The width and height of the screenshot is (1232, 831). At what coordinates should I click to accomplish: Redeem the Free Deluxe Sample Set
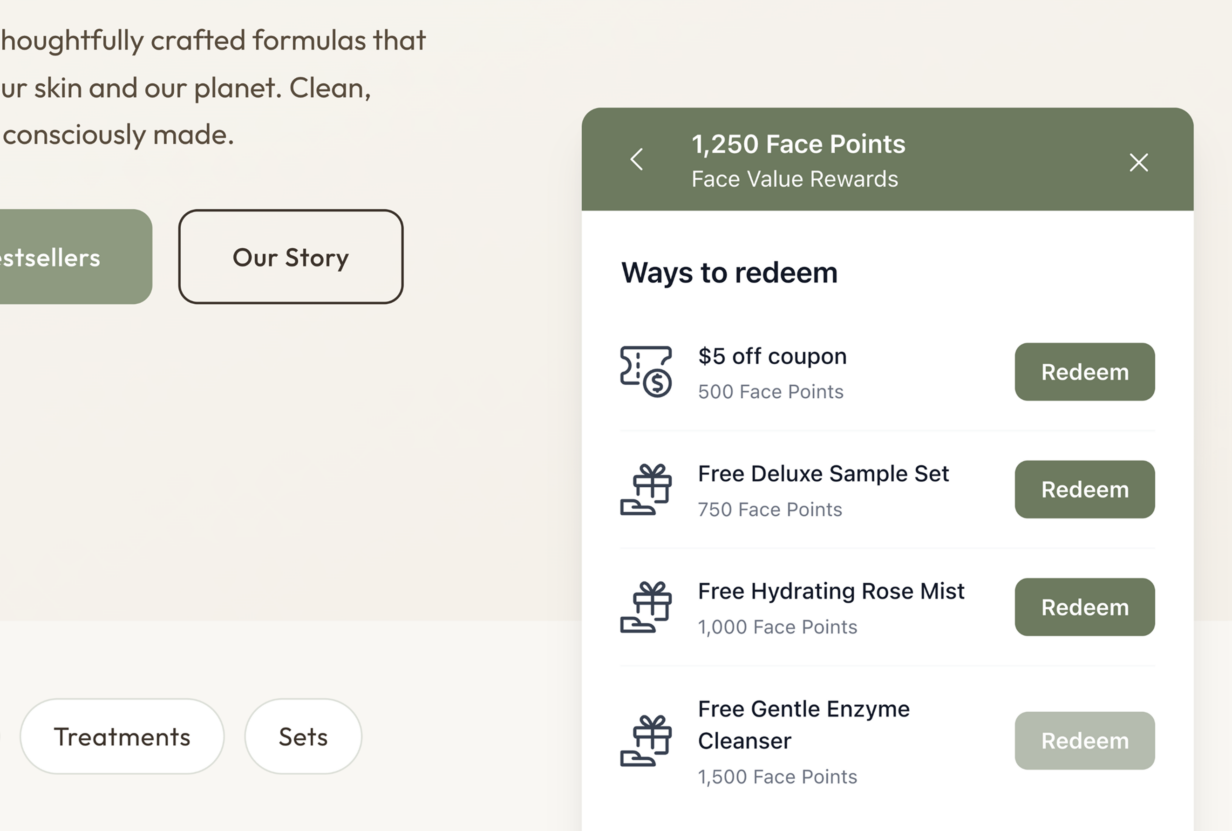(x=1084, y=489)
